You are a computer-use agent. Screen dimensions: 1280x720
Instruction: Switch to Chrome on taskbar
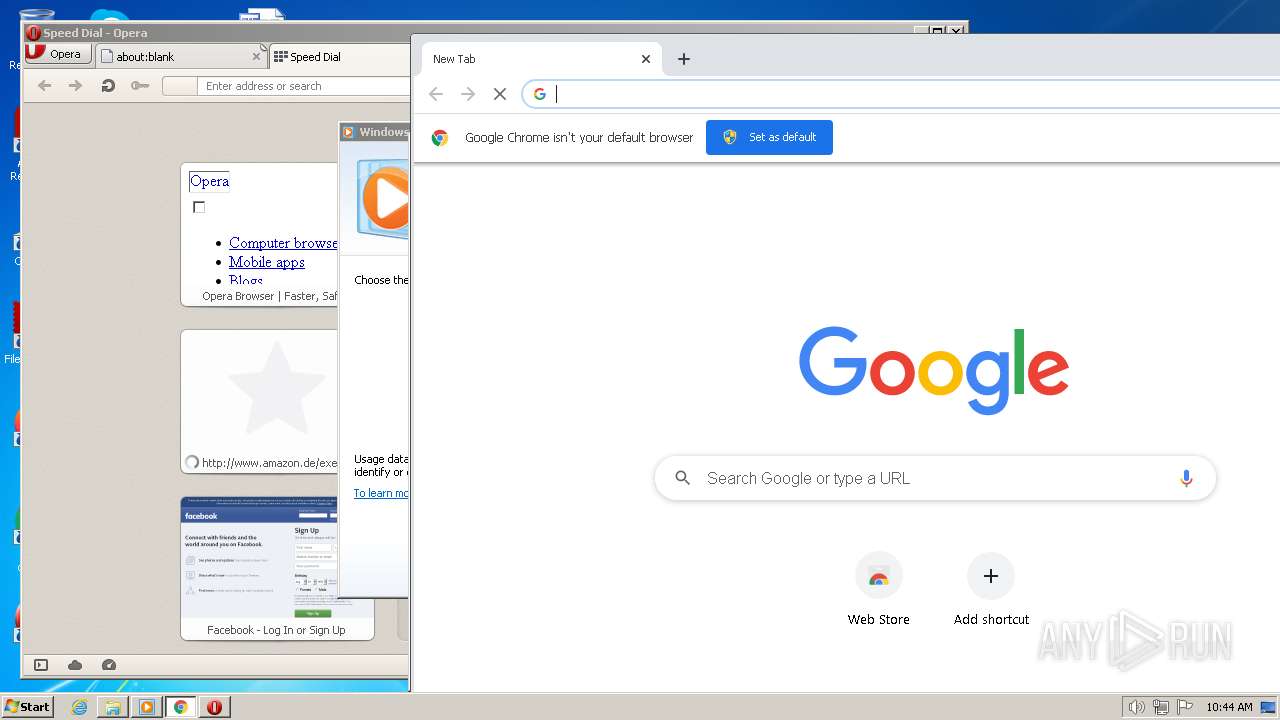coord(181,707)
